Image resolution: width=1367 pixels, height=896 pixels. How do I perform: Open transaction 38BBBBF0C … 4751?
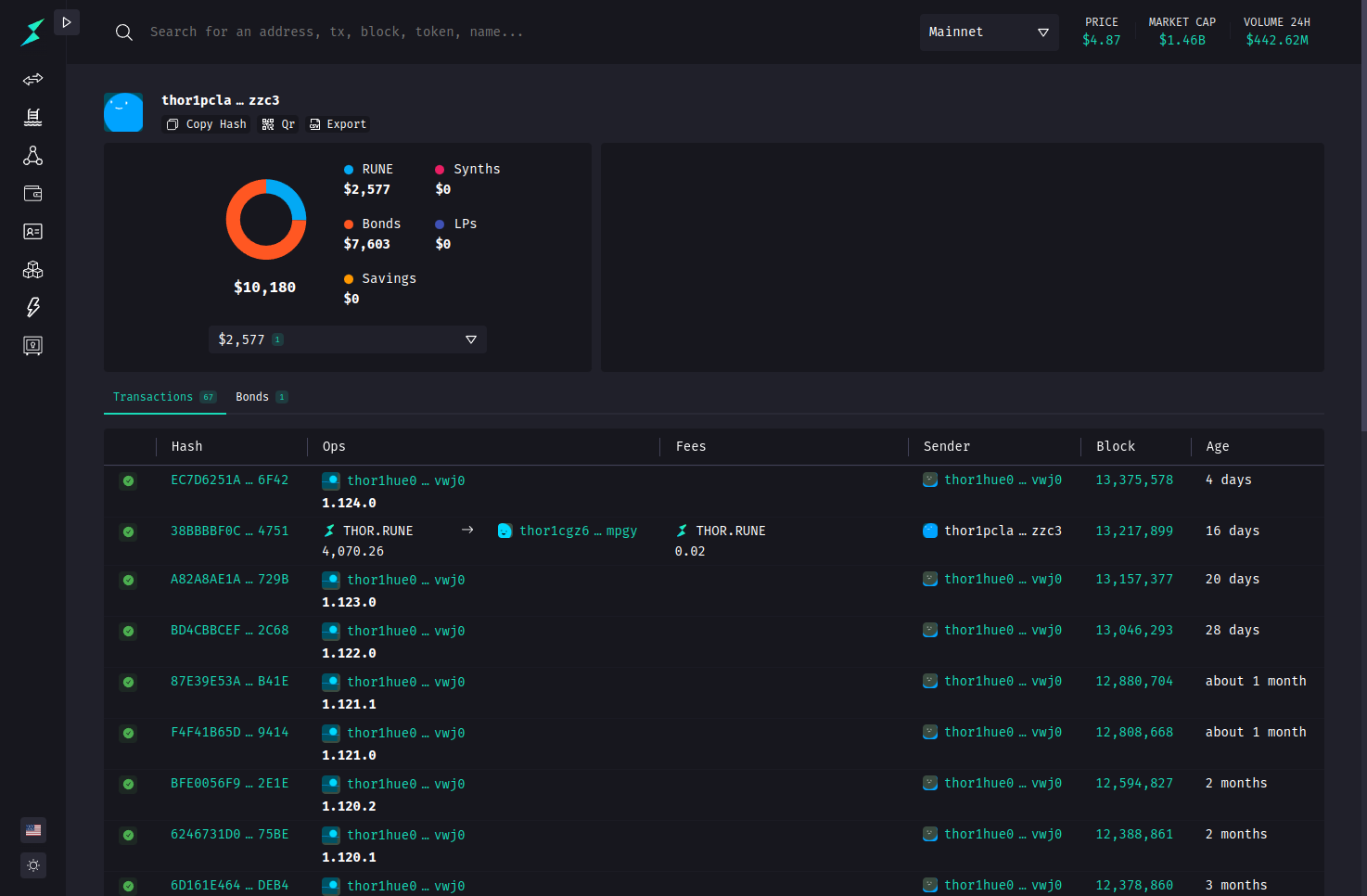(x=229, y=531)
